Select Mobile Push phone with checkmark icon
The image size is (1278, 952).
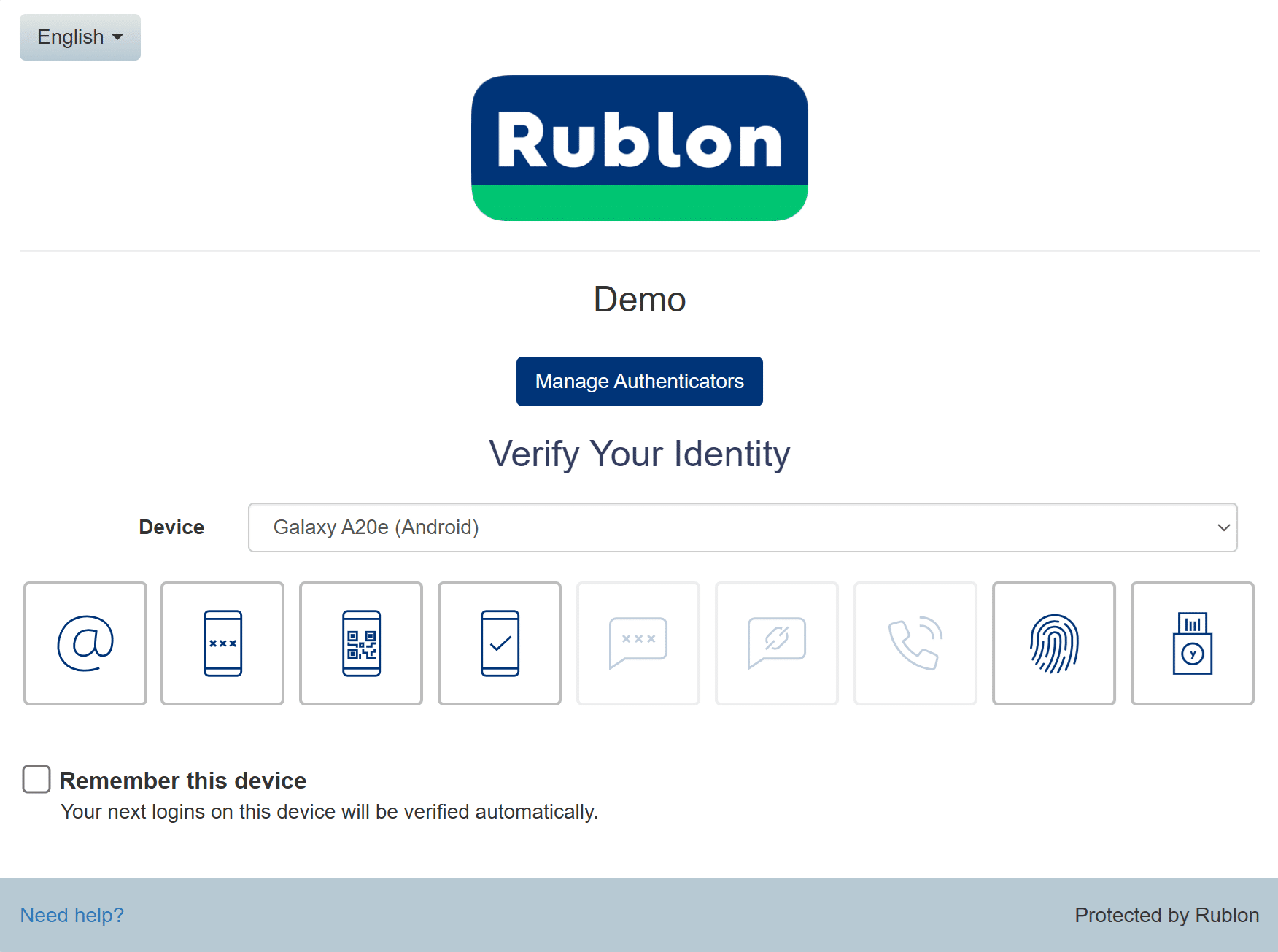point(500,643)
